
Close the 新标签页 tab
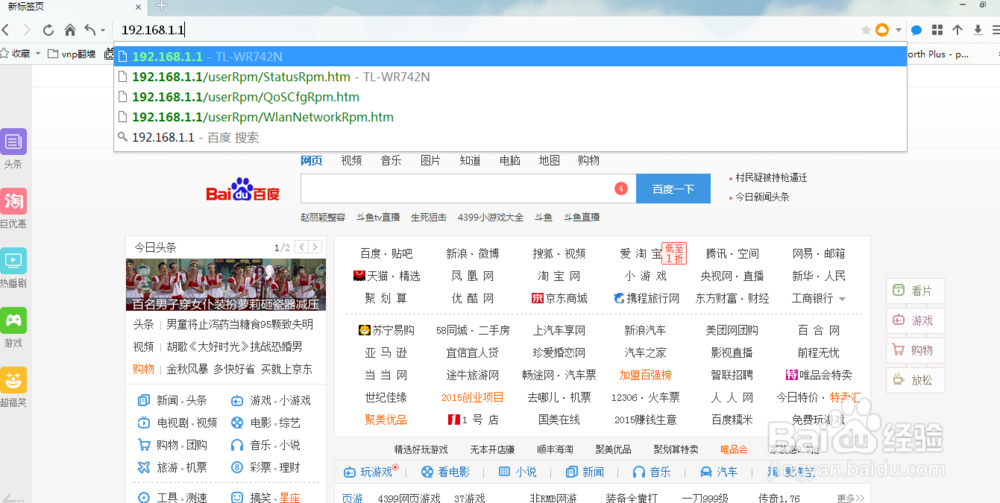pyautogui.click(x=139, y=6)
